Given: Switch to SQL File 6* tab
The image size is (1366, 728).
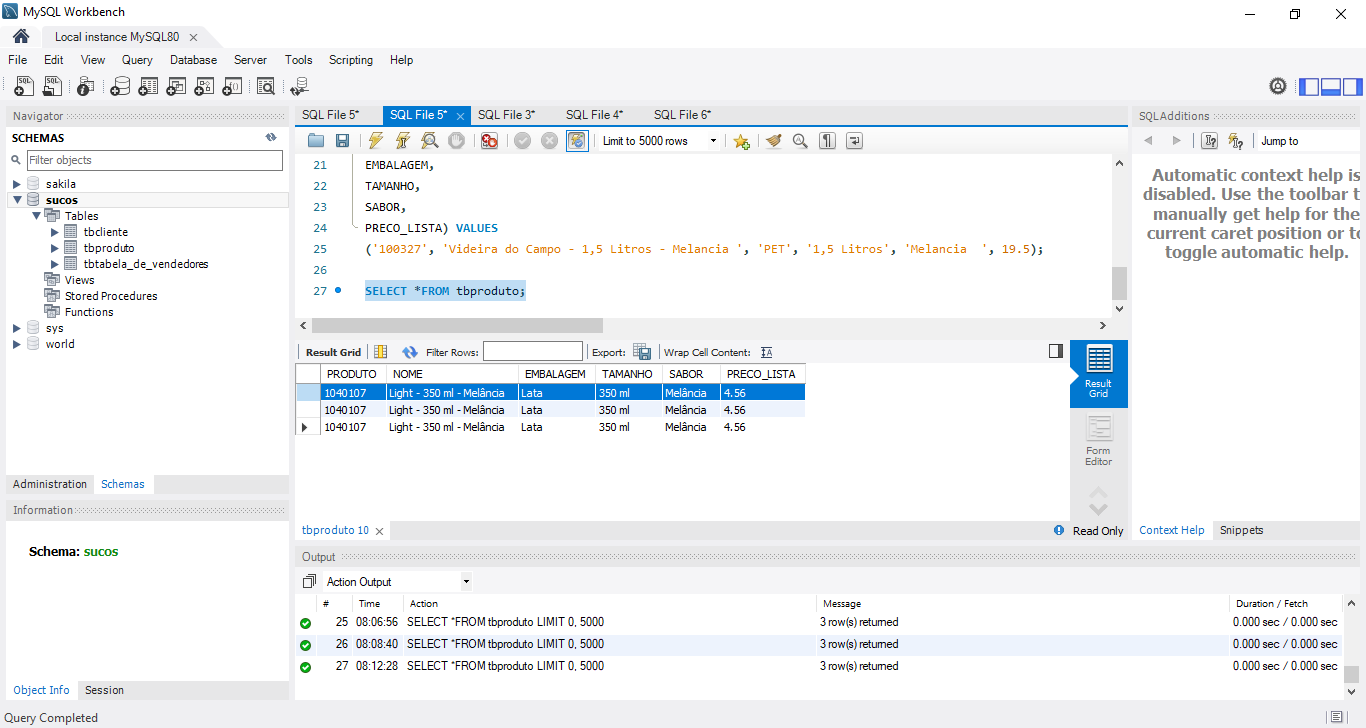Looking at the screenshot, I should point(683,115).
